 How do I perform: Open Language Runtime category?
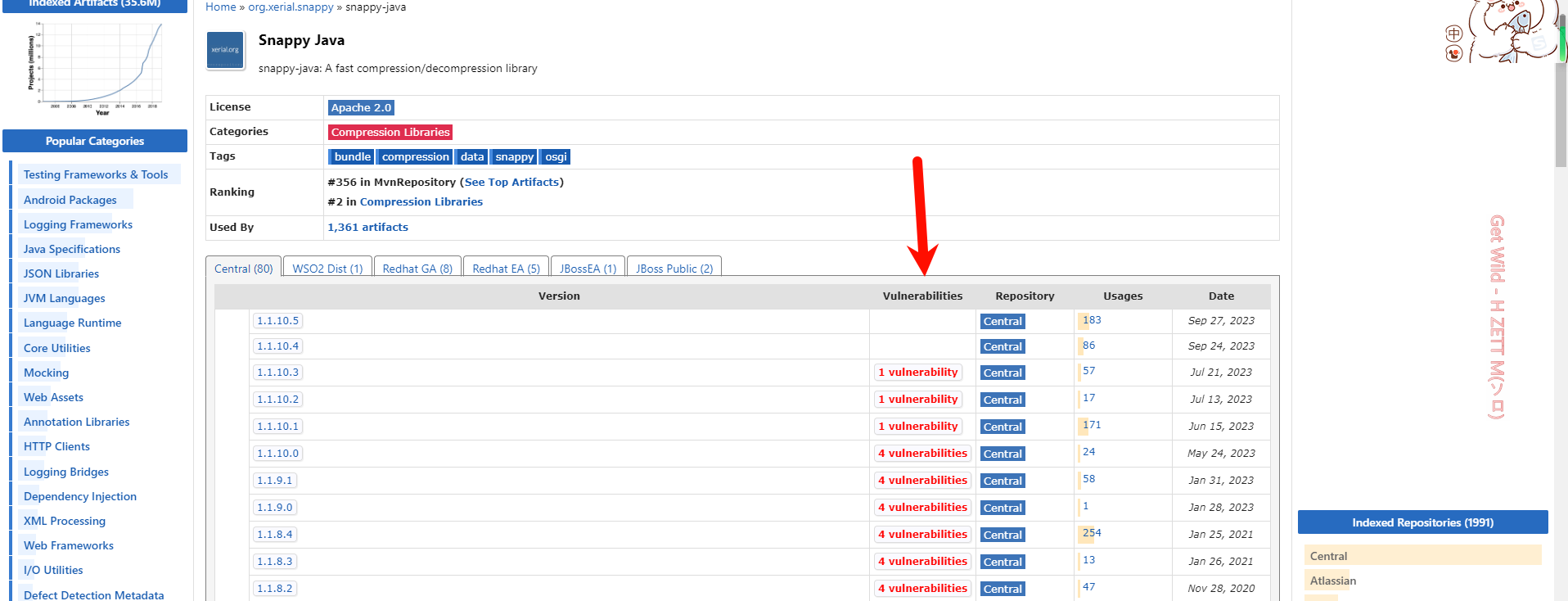click(x=72, y=323)
